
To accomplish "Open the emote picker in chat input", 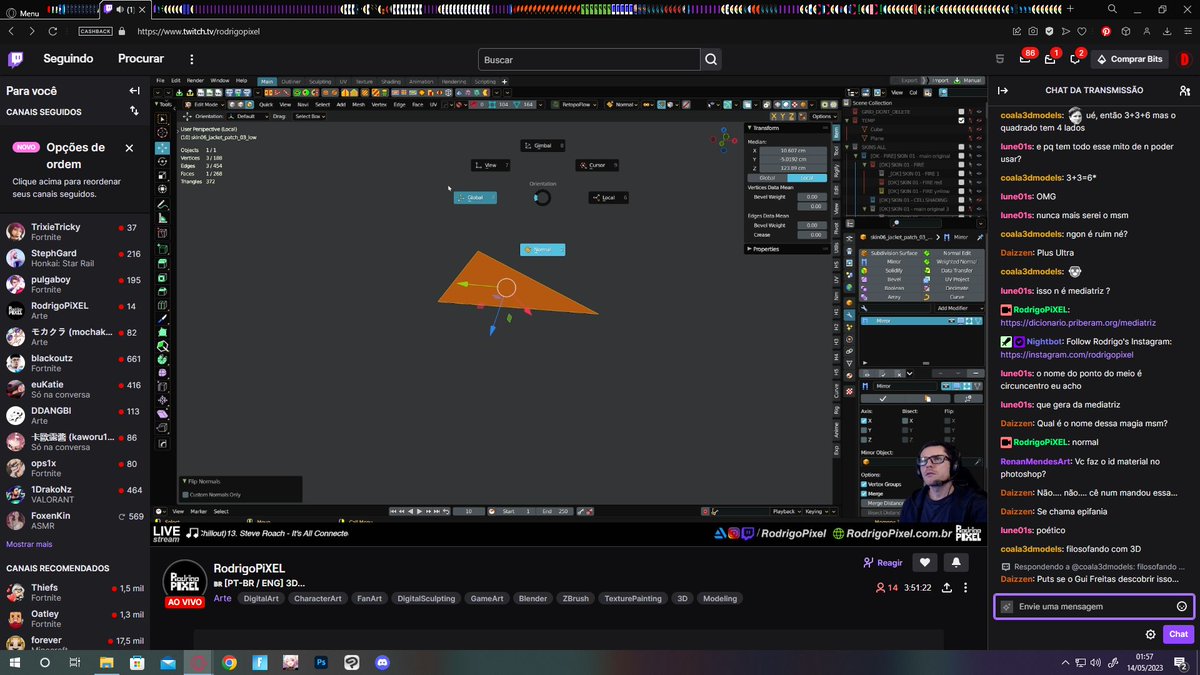I will 1182,606.
